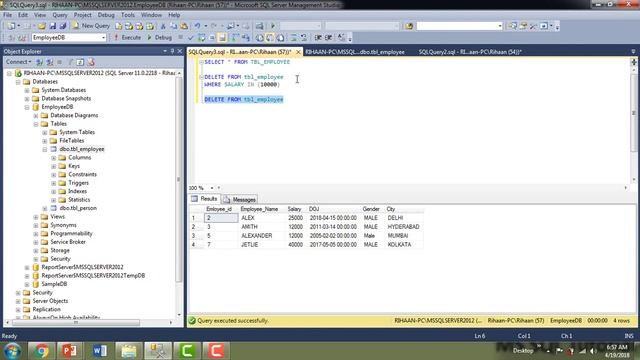
Task: Open the Query menu
Action: tap(60, 15)
